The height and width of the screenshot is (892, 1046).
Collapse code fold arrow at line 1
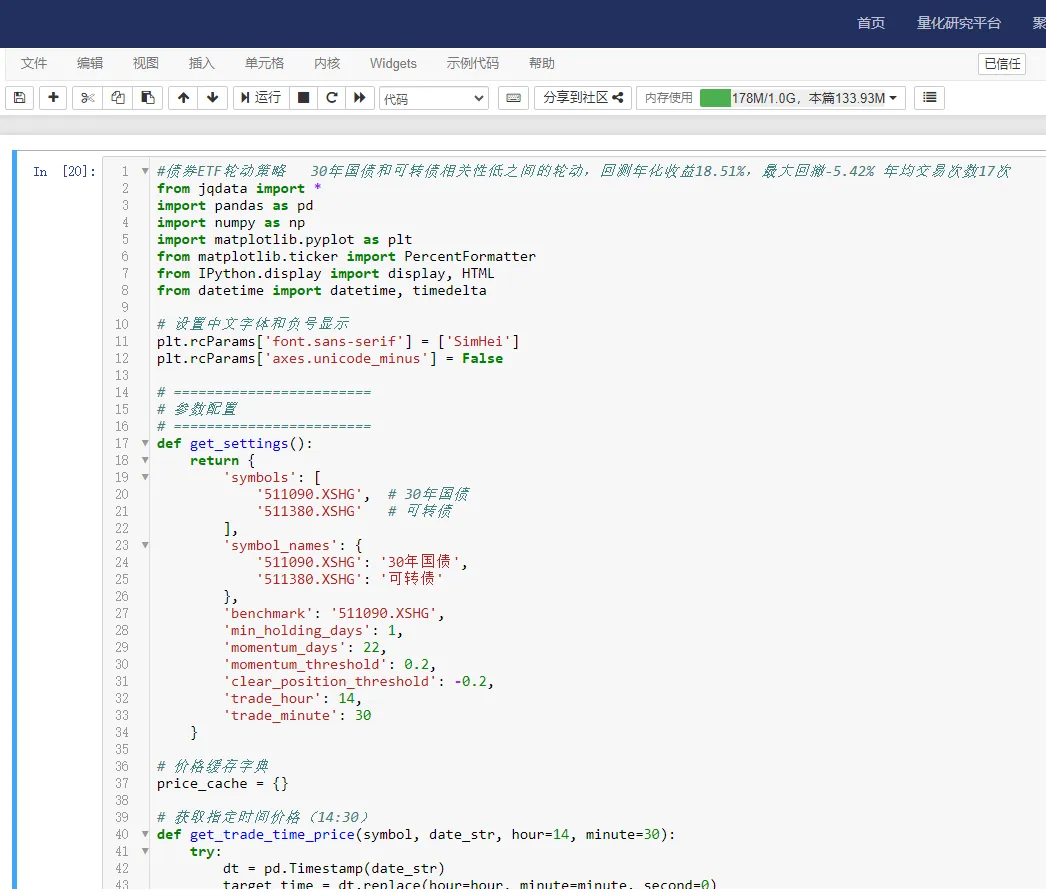(145, 171)
